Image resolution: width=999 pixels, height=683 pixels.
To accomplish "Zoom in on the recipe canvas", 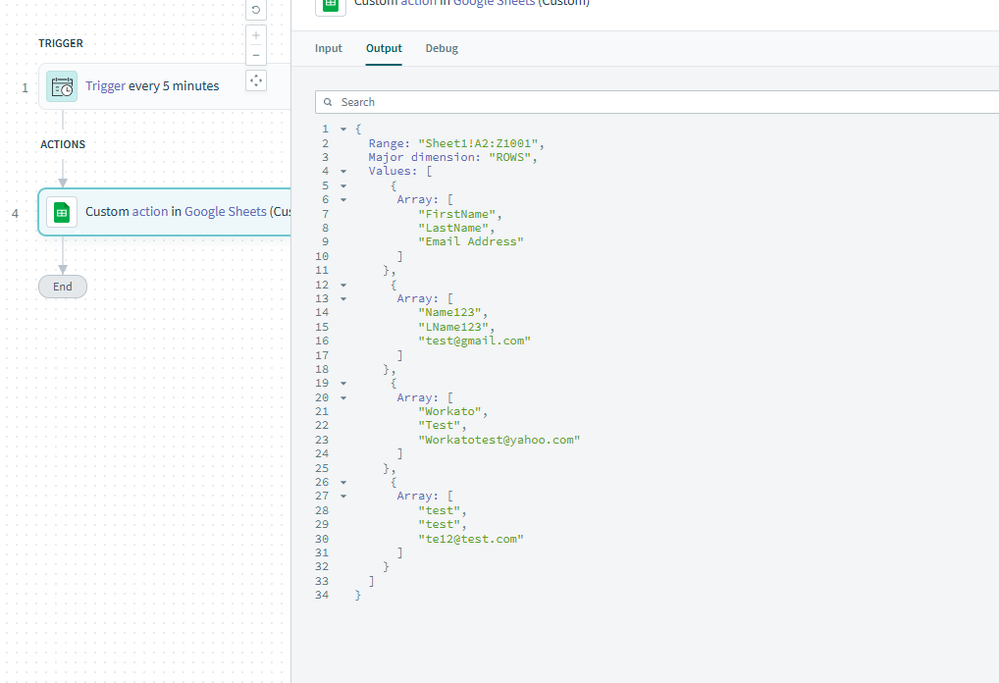I will coord(256,35).
